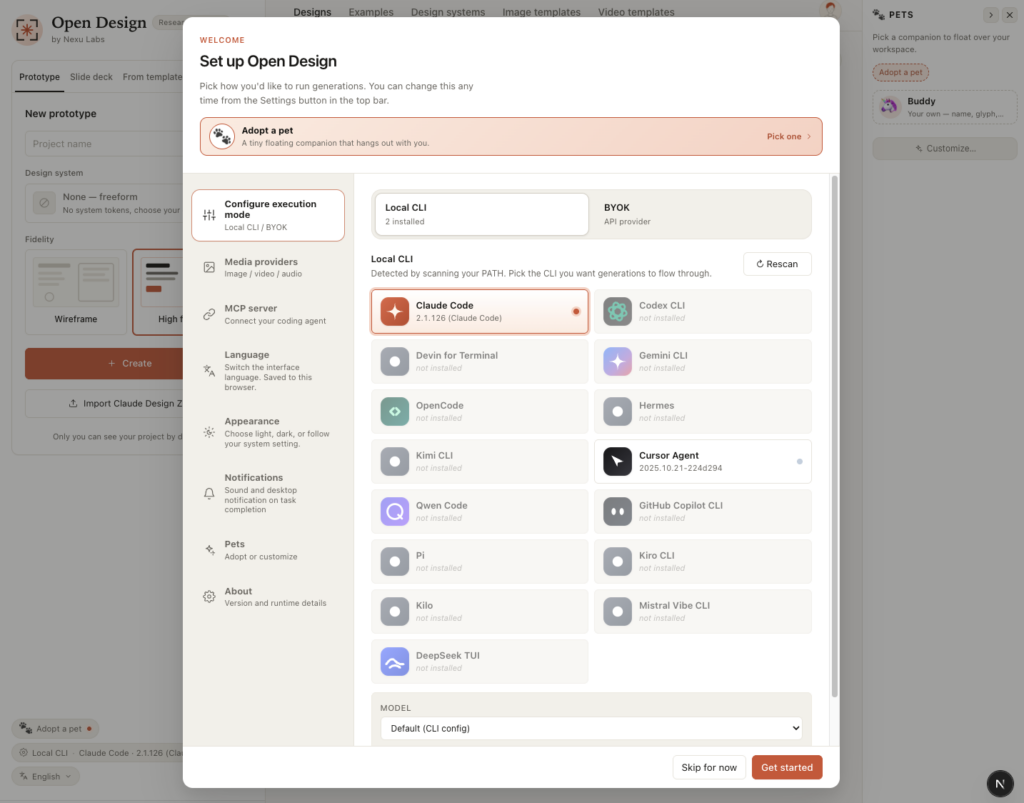Image resolution: width=1024 pixels, height=803 pixels.
Task: Select the Claude Code radio indicator dot
Action: coord(576,311)
